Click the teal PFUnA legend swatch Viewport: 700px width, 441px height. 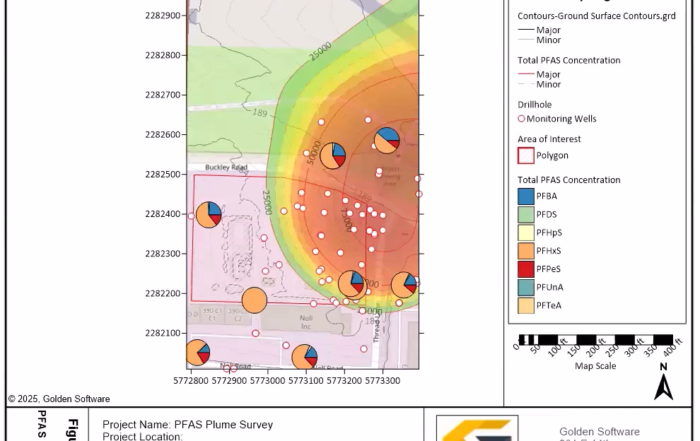click(x=526, y=288)
